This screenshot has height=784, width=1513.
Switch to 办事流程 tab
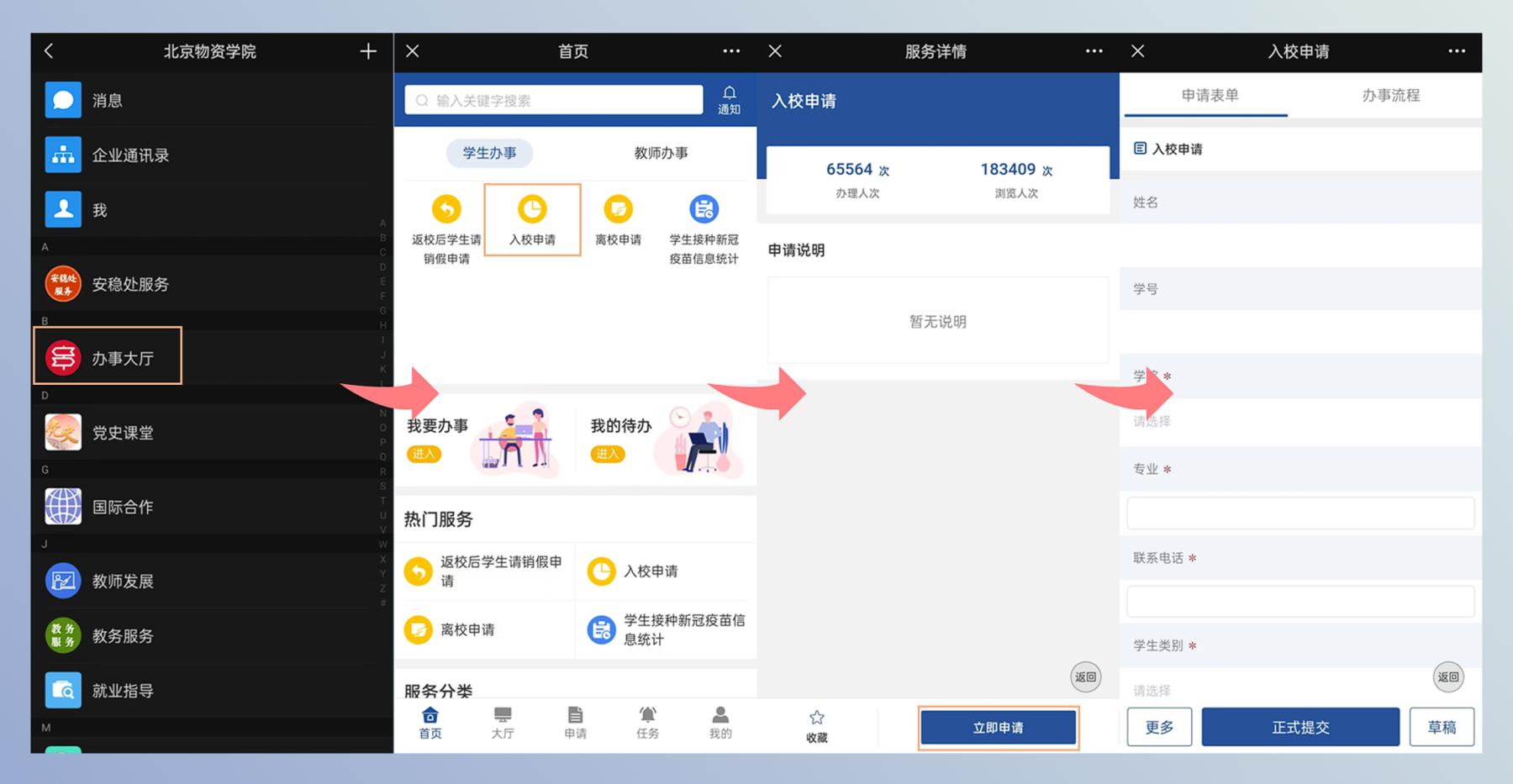[x=1390, y=96]
